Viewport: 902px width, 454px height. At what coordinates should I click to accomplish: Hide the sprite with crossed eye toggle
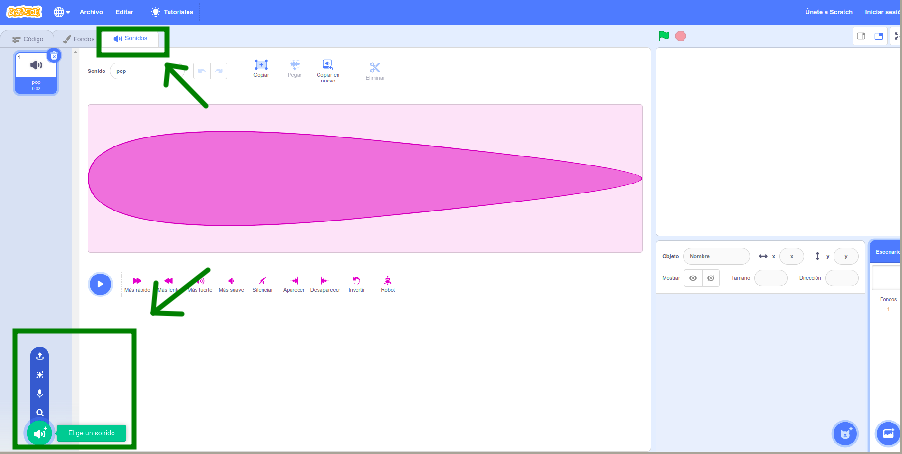coord(711,278)
